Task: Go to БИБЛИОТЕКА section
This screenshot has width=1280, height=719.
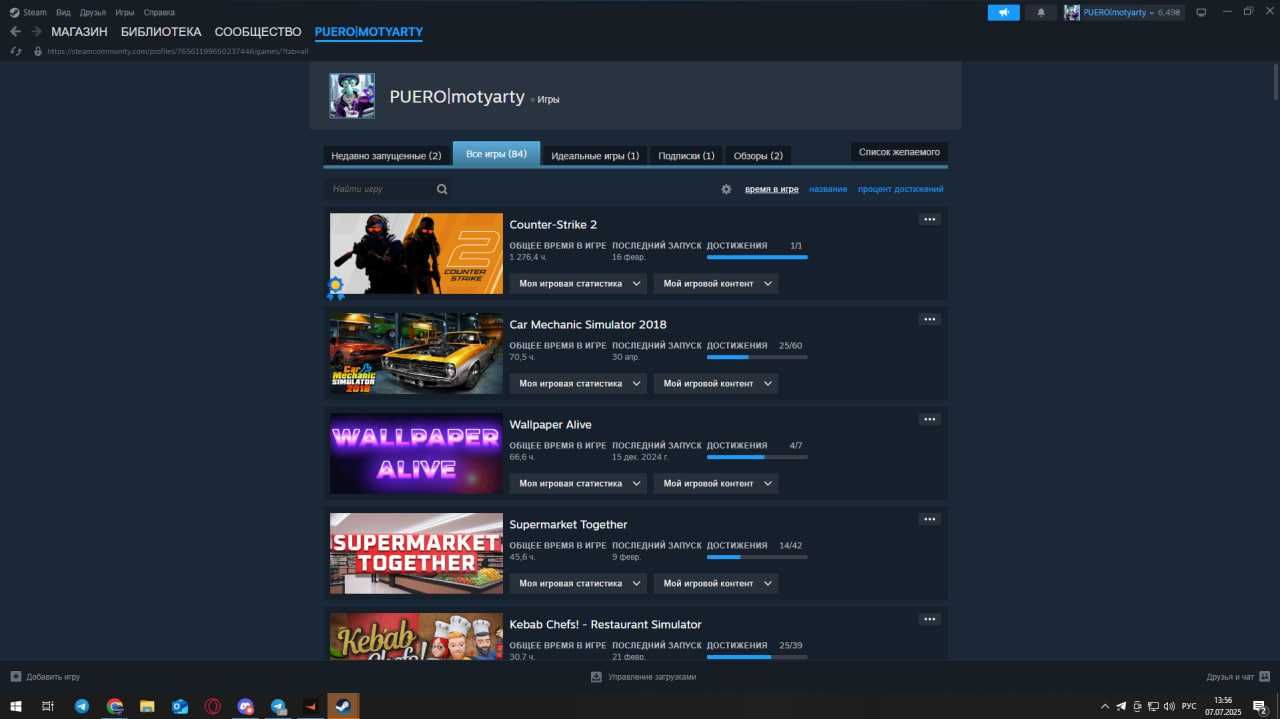Action: [x=161, y=32]
